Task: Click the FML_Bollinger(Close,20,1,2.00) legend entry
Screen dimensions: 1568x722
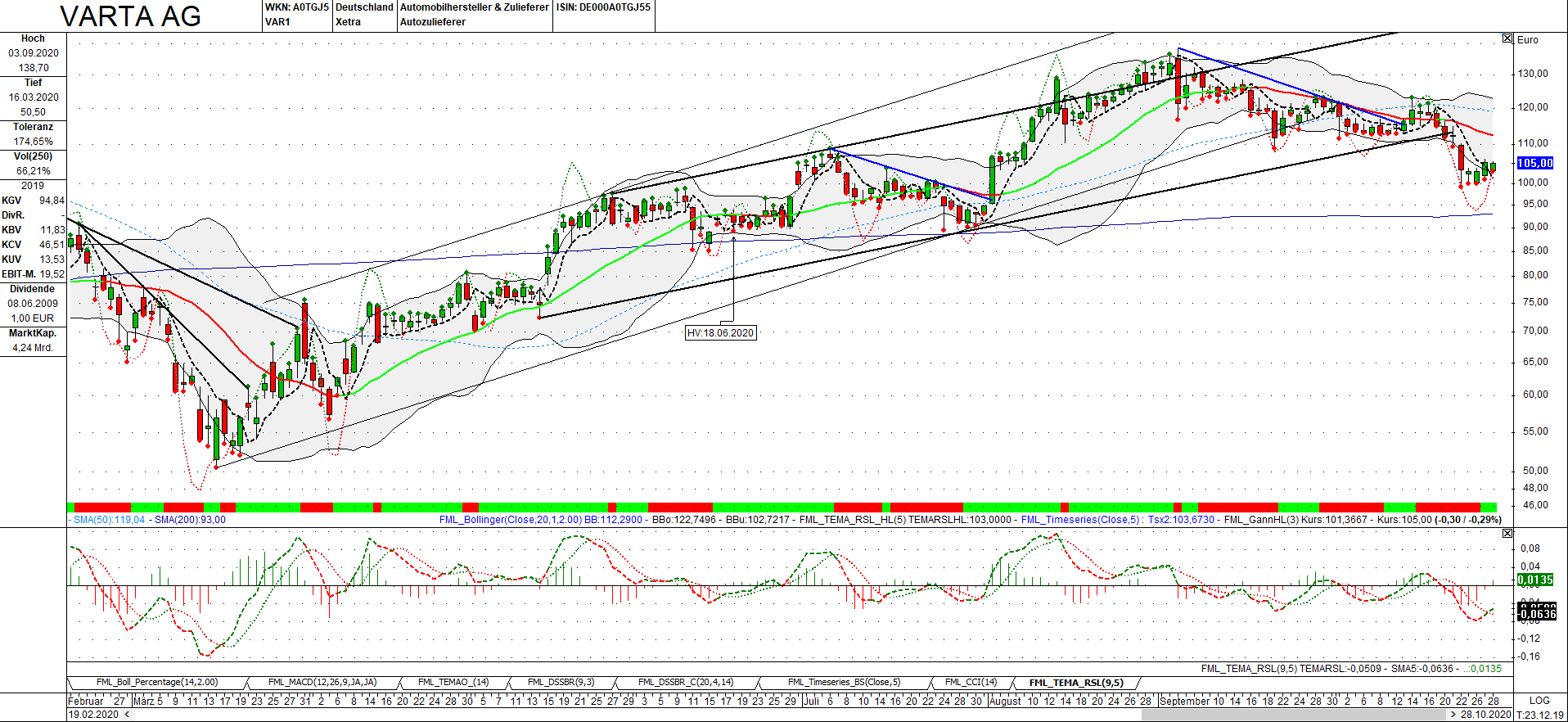Action: [511, 520]
